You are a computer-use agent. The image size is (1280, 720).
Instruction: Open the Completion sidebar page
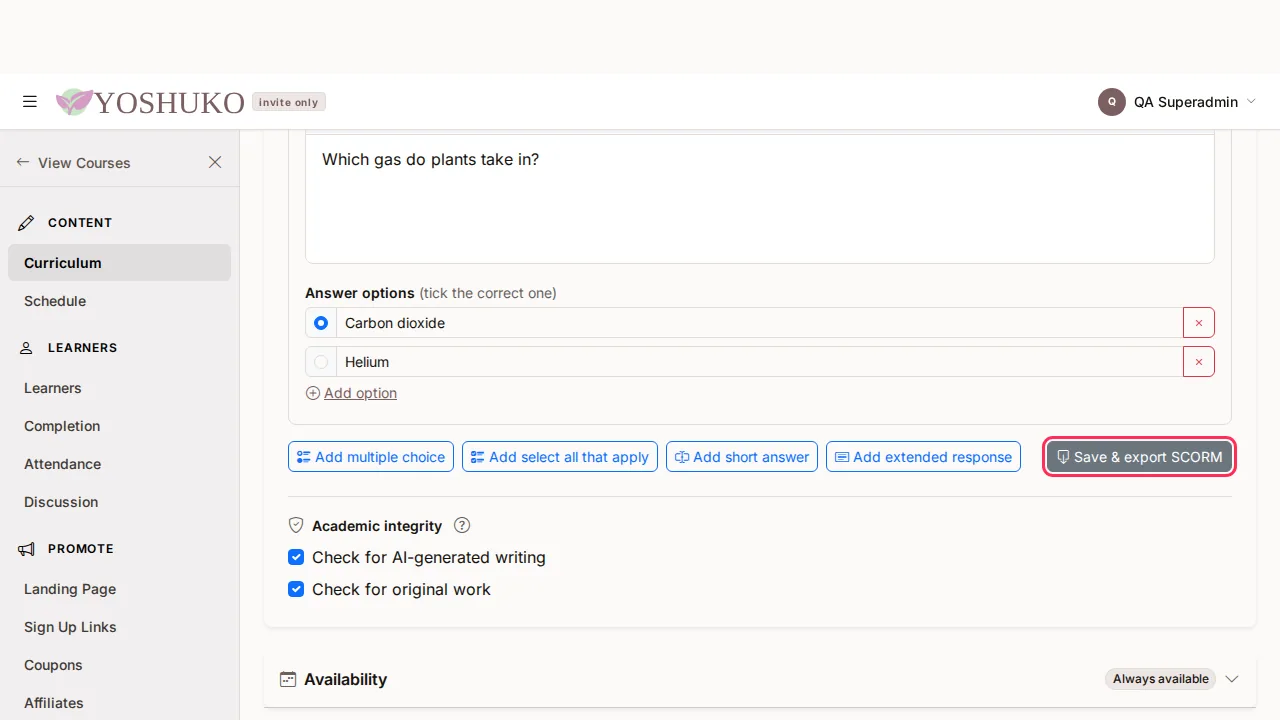click(119, 426)
